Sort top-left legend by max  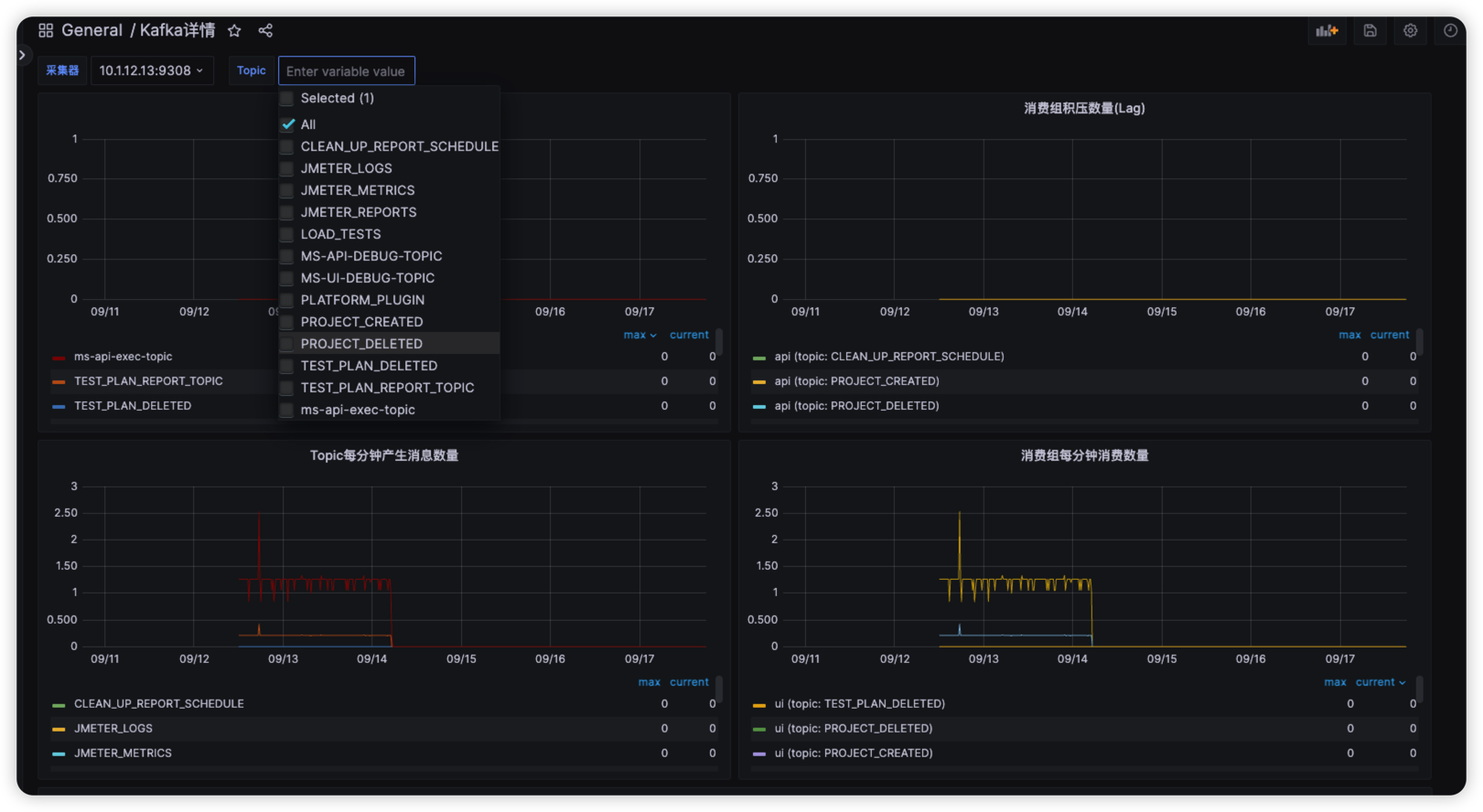point(639,335)
